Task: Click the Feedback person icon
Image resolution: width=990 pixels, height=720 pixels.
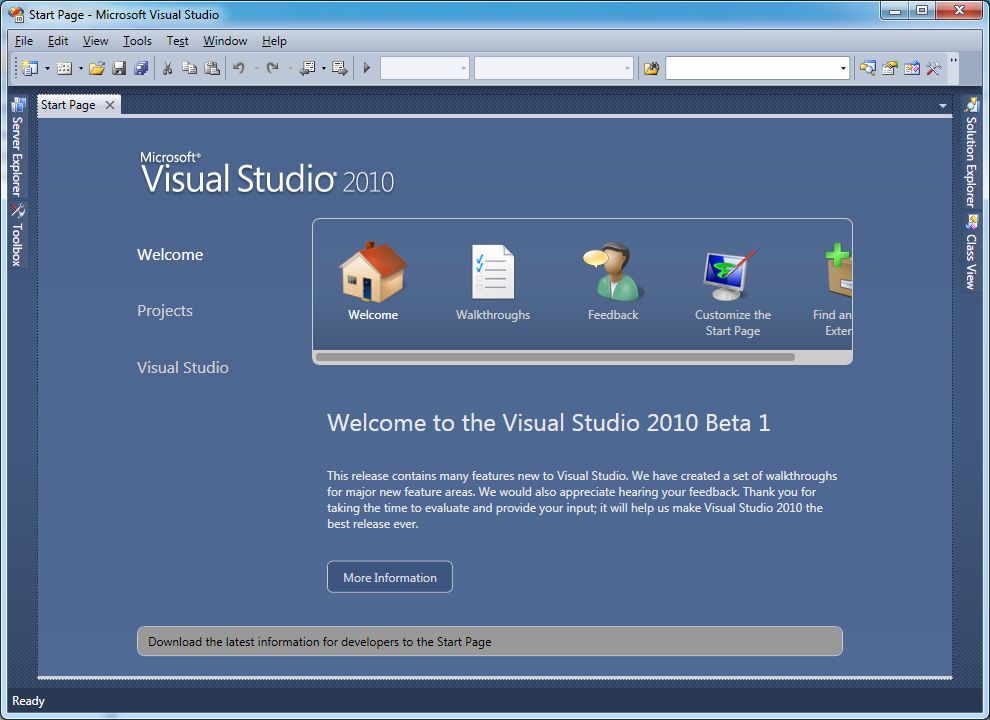Action: coord(613,272)
